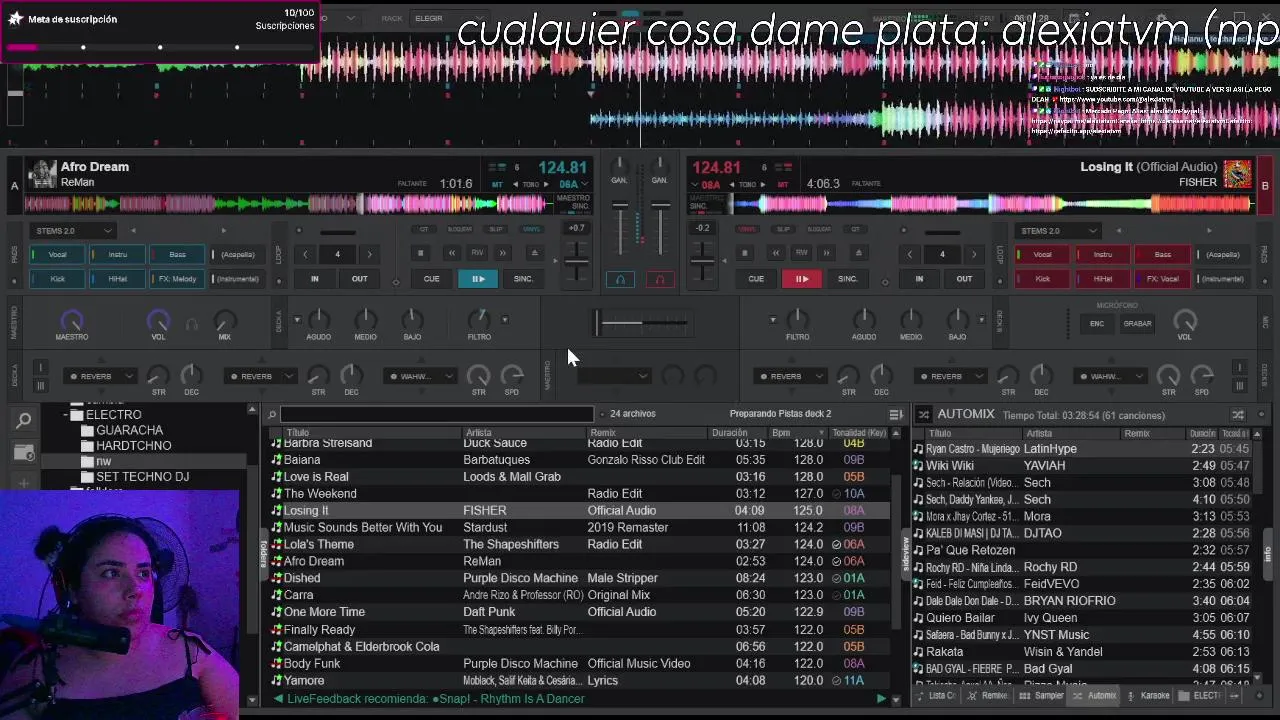The height and width of the screenshot is (720, 1280).
Task: Click the fast-forward arrows on deck A
Action: pos(503,253)
